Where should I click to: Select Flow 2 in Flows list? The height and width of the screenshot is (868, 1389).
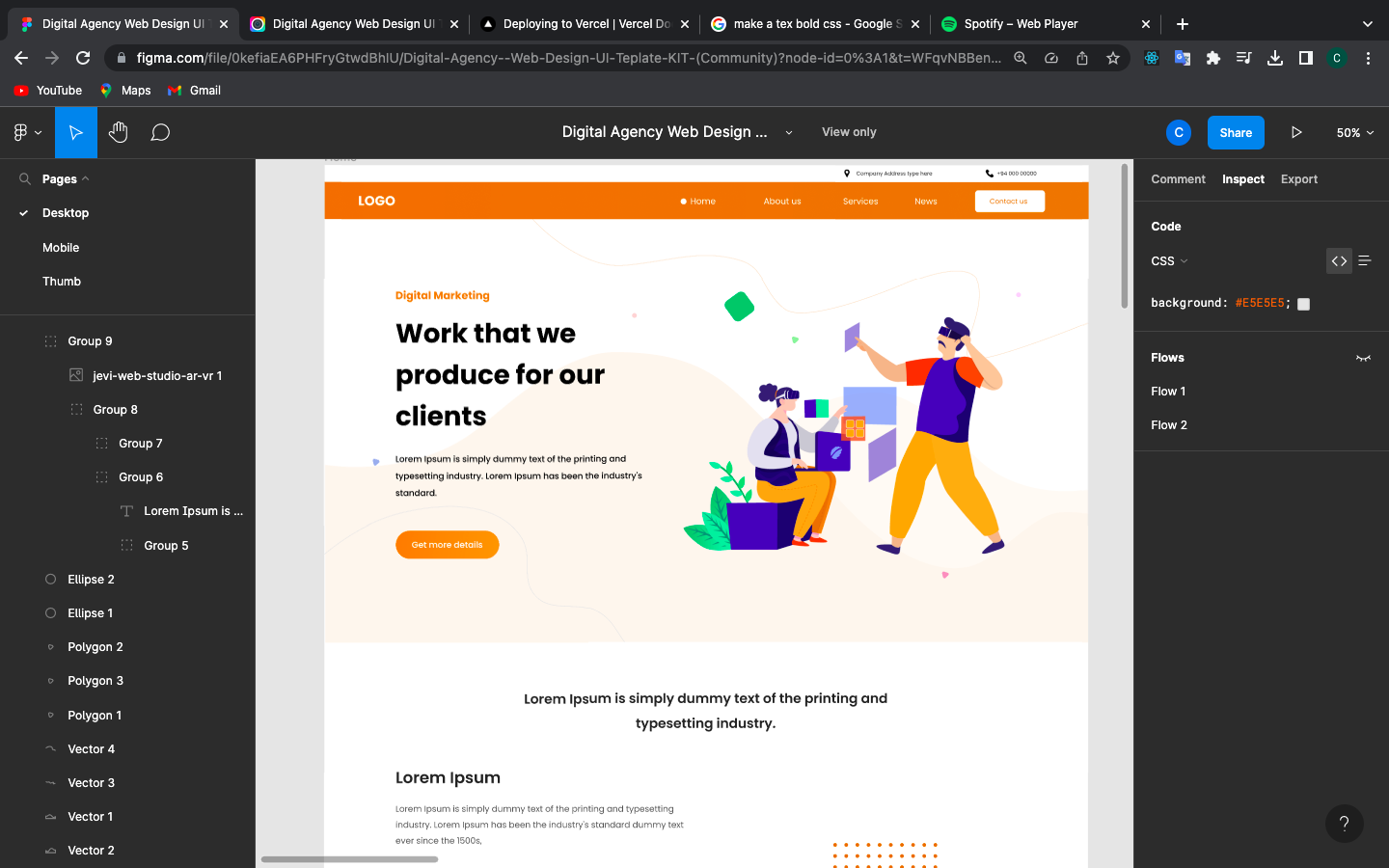1169,425
